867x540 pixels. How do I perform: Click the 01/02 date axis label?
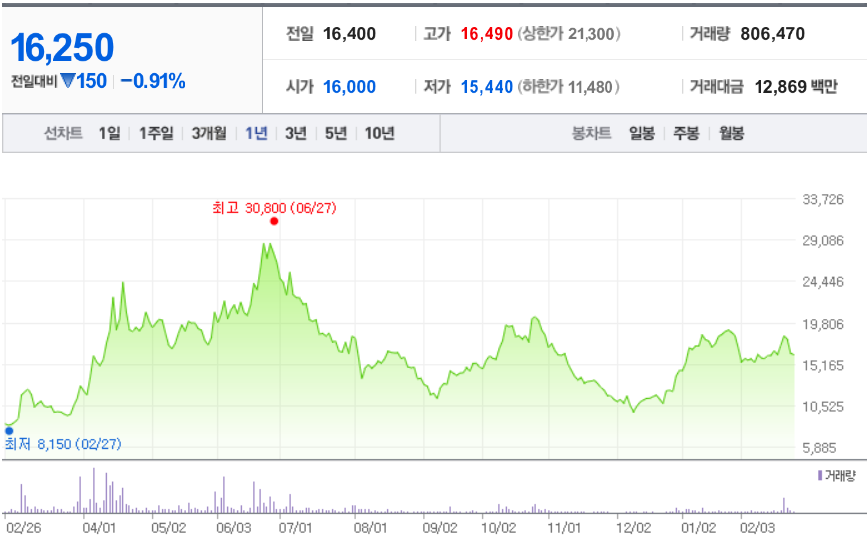698,528
